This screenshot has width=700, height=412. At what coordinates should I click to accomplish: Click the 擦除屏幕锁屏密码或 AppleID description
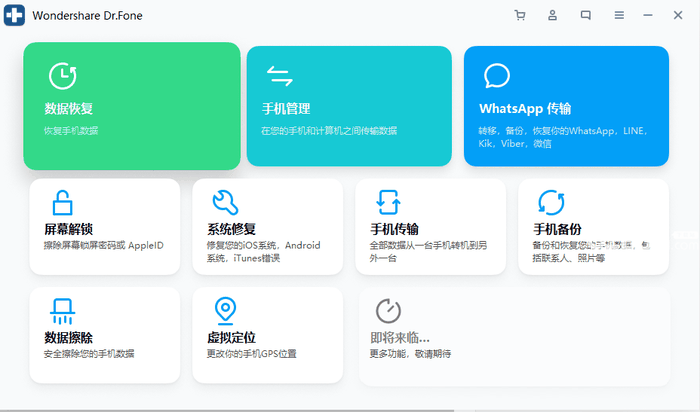click(104, 246)
